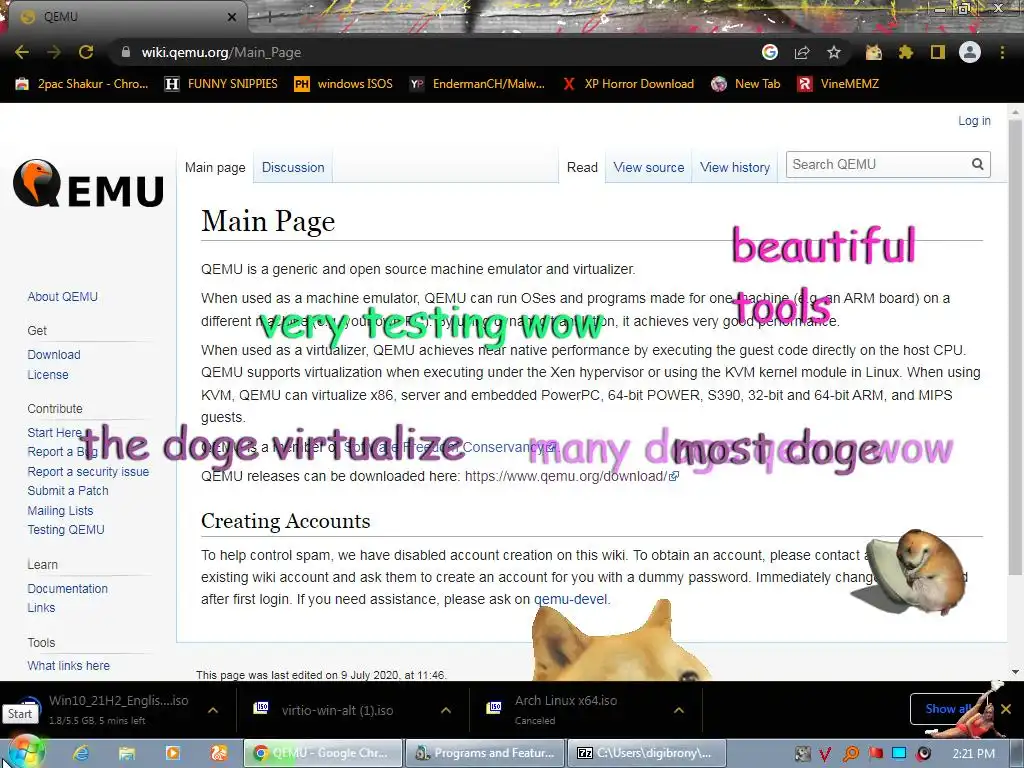Viewport: 1024px width, 768px height.
Task: Open the orange UC Browser taskbar icon
Action: (x=218, y=753)
